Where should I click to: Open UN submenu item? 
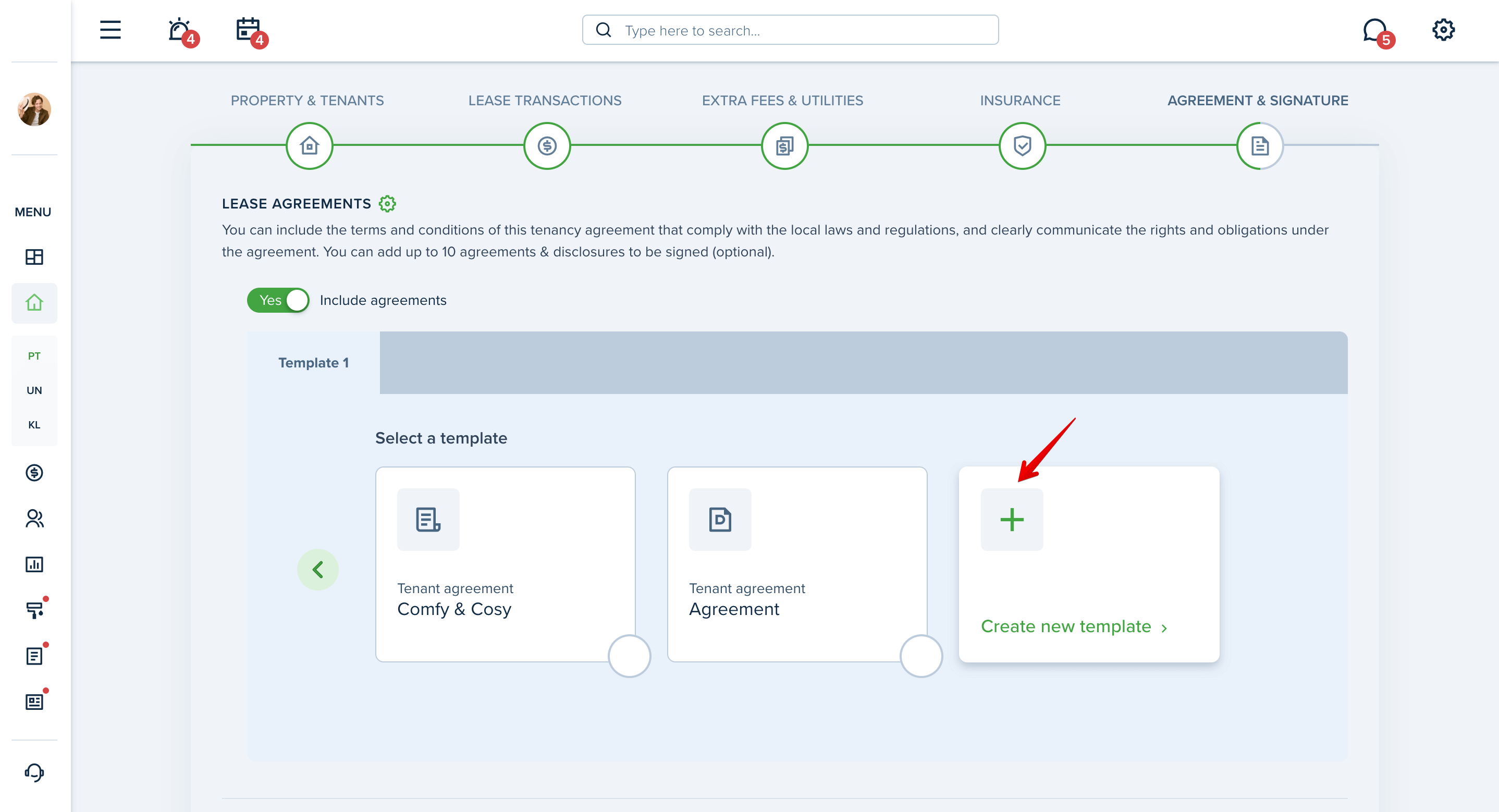tap(34, 390)
